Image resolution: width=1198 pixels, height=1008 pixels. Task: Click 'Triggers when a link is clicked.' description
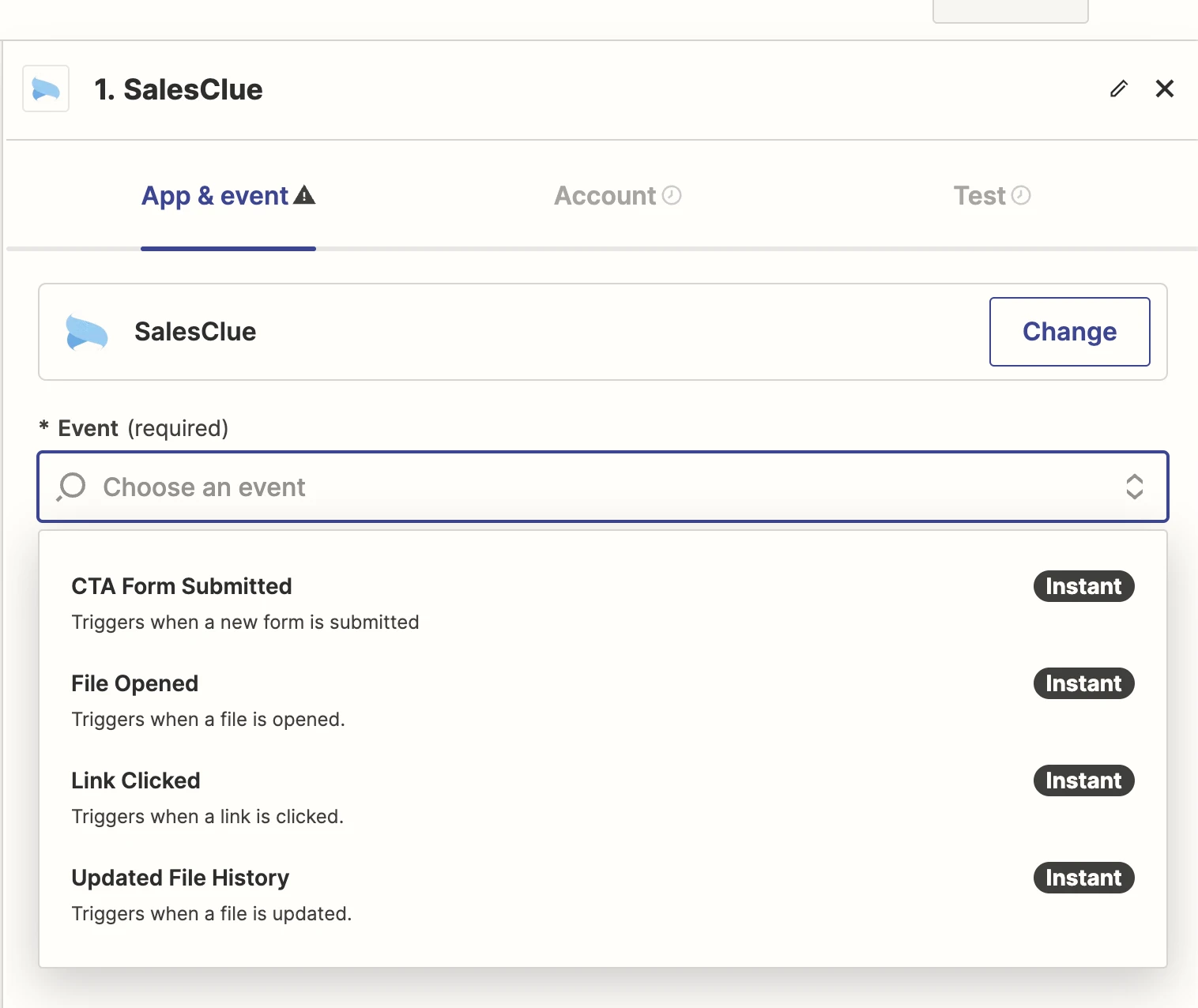[x=207, y=817]
